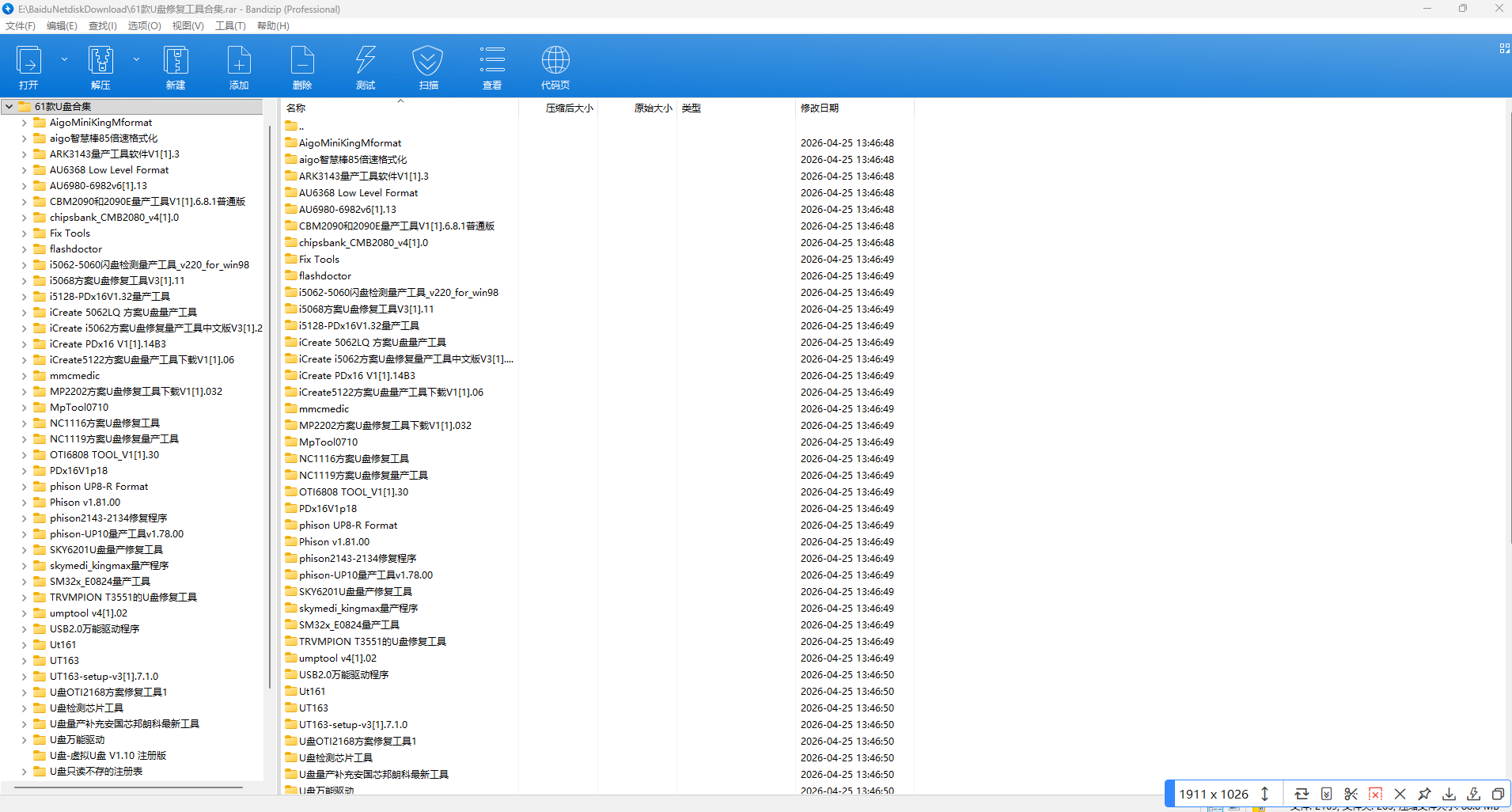Open the 工具(T) menu
Screen dimensions: 1512x812
(x=230, y=26)
